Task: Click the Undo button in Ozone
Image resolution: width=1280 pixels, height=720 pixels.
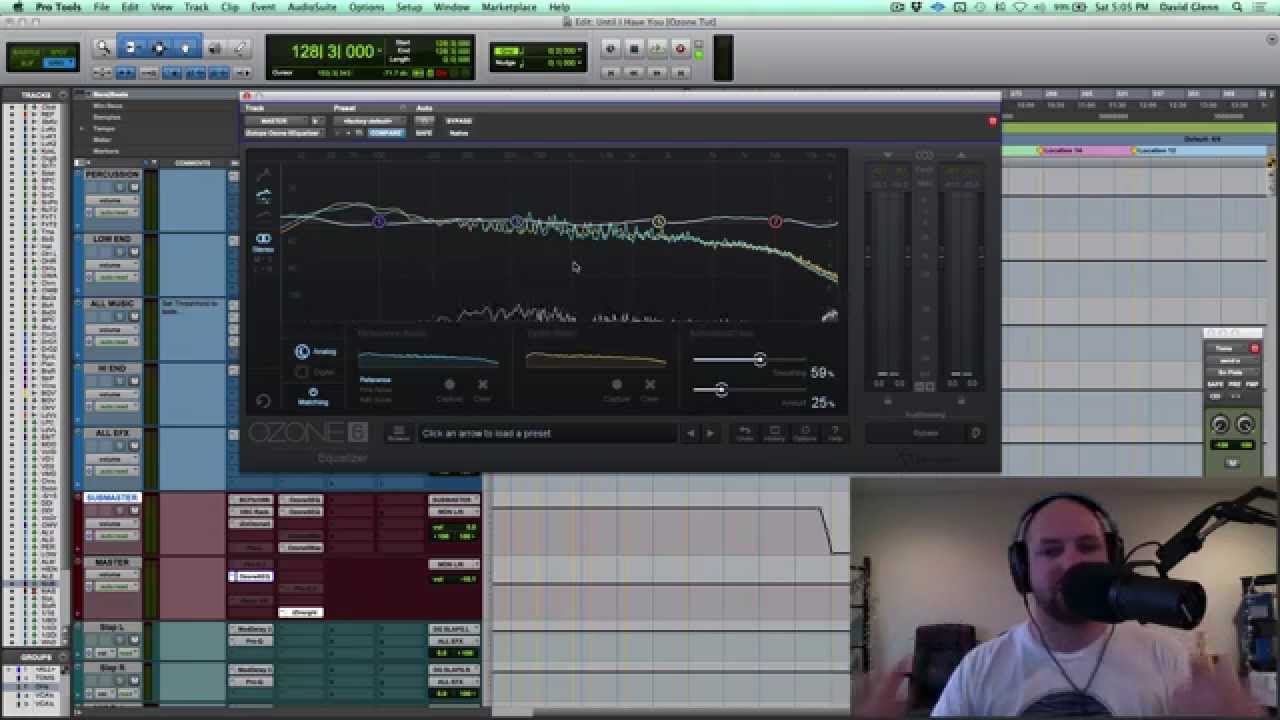Action: pyautogui.click(x=745, y=433)
